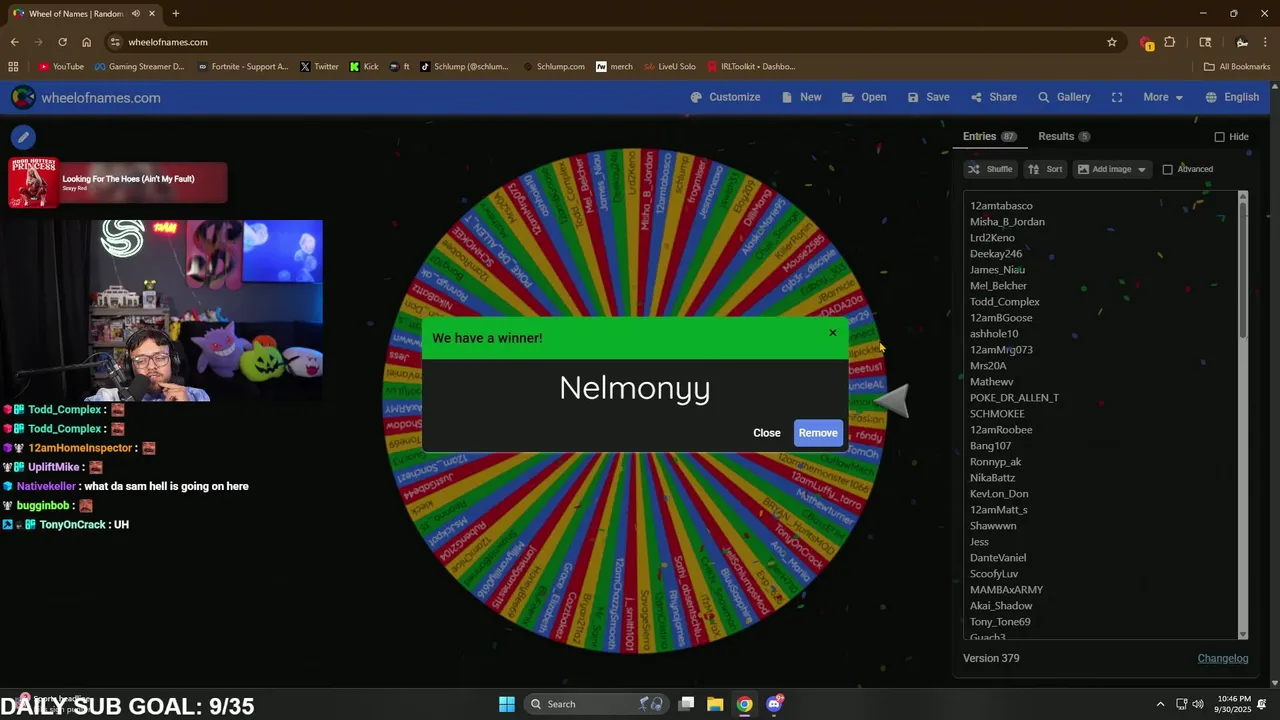Image resolution: width=1280 pixels, height=720 pixels.
Task: Click the browser back arrow
Action: (x=14, y=42)
